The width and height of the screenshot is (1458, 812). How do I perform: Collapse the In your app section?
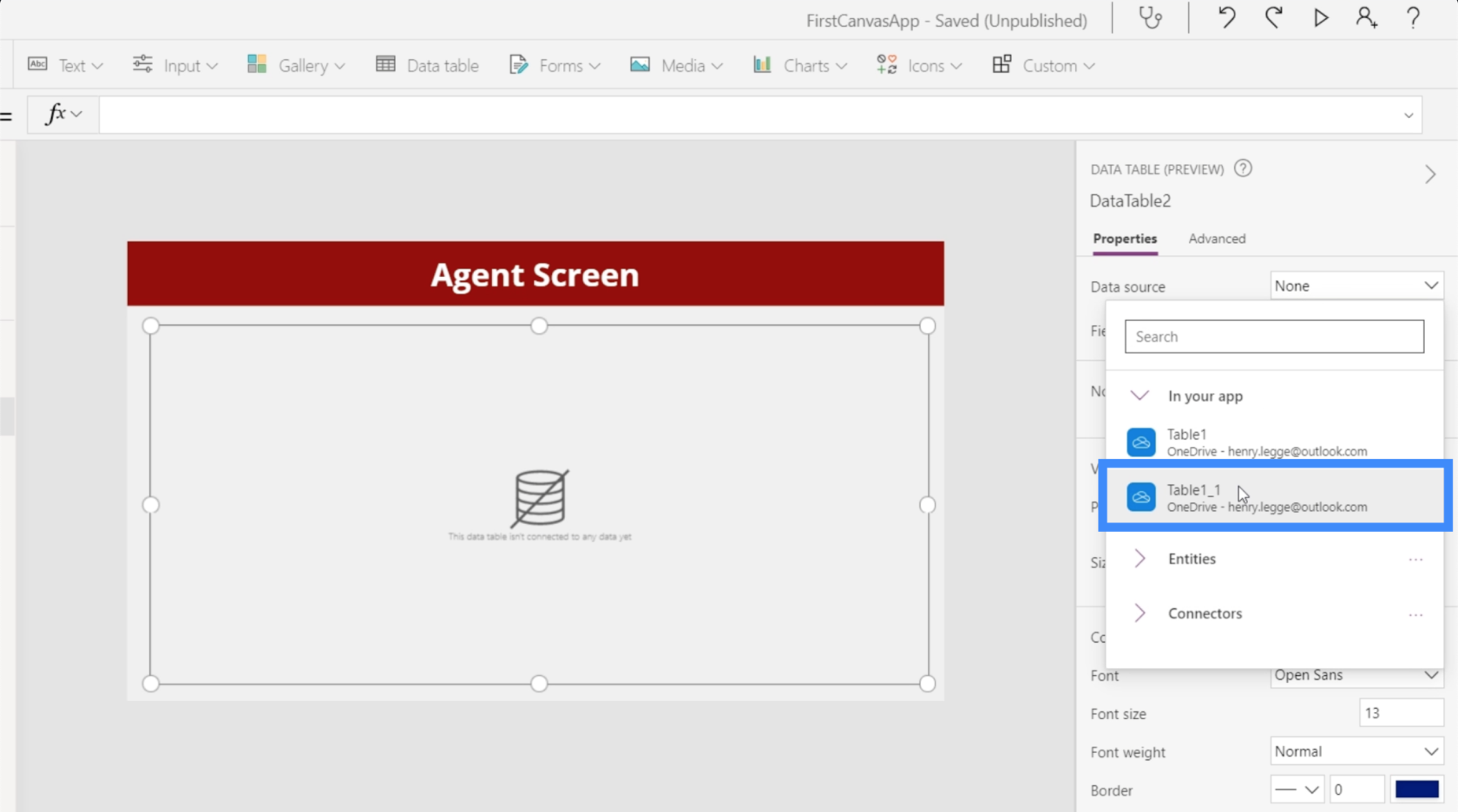pyautogui.click(x=1139, y=396)
